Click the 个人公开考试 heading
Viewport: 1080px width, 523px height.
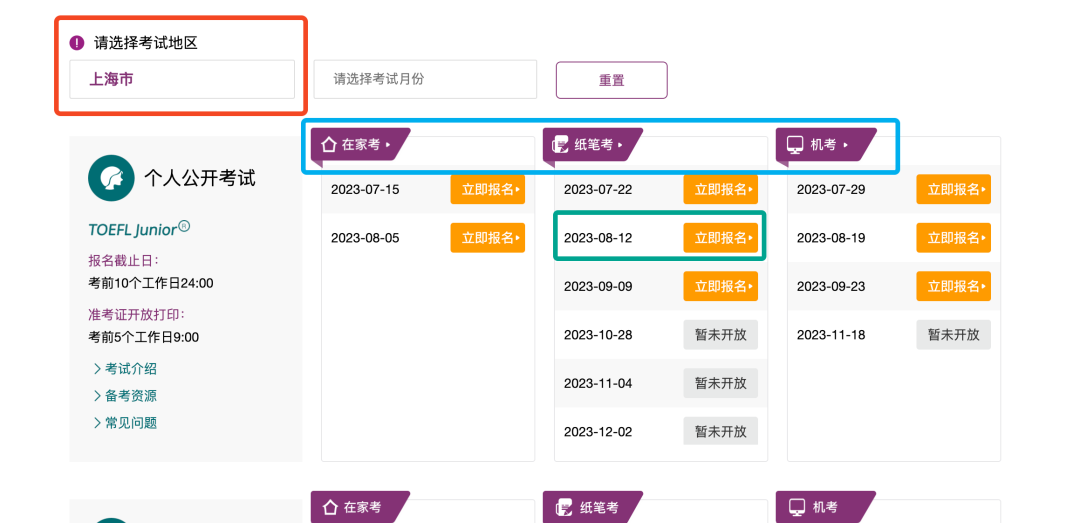click(199, 178)
